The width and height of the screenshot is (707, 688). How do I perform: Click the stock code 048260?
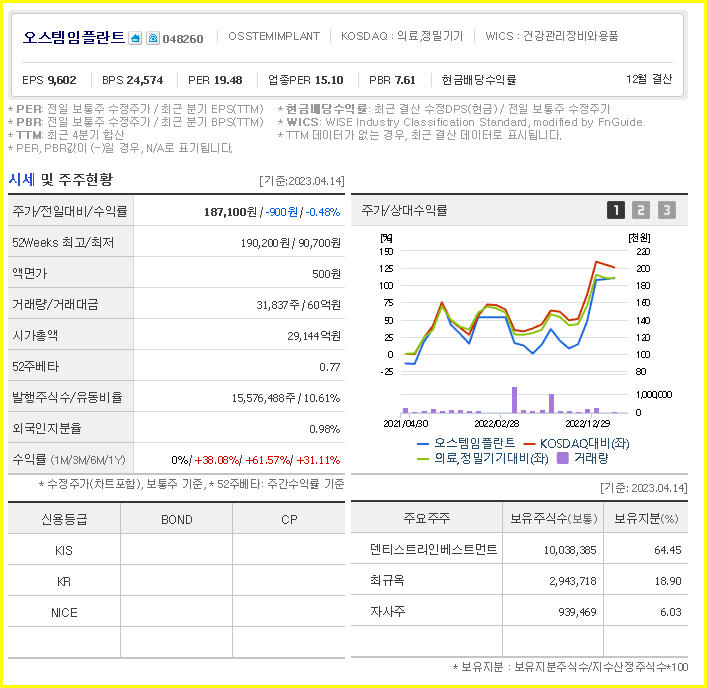tap(183, 39)
